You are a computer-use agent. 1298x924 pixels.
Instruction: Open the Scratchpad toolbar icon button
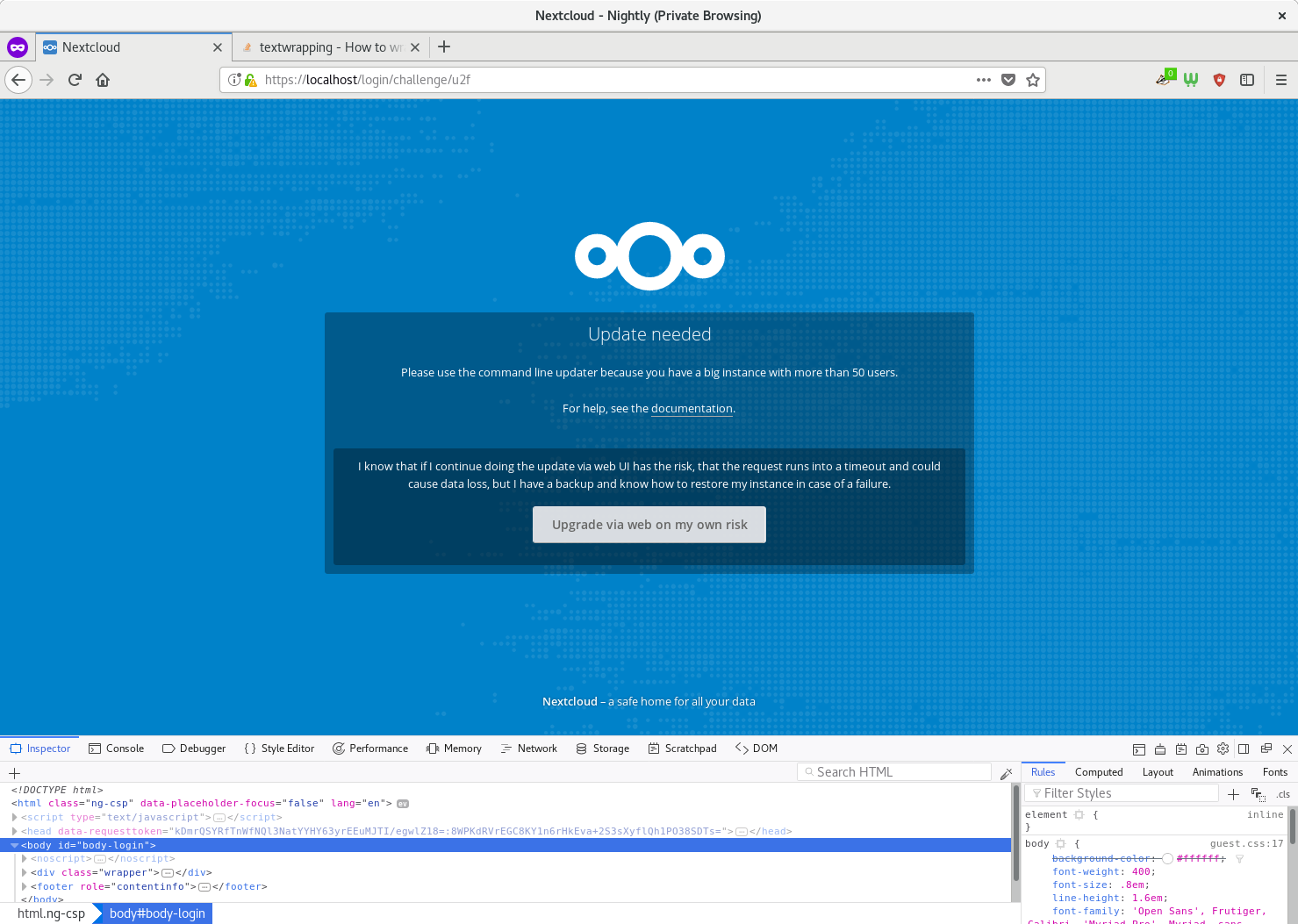(1181, 749)
